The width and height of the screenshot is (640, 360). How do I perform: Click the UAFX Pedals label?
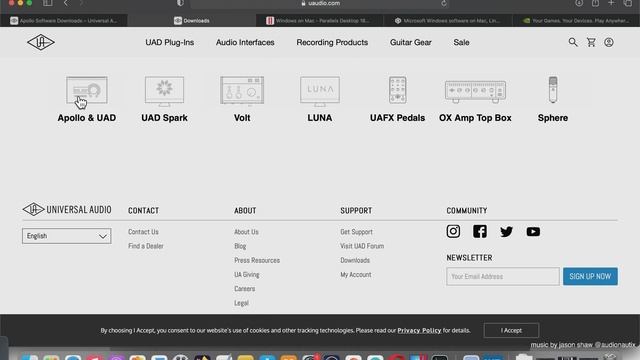397,118
